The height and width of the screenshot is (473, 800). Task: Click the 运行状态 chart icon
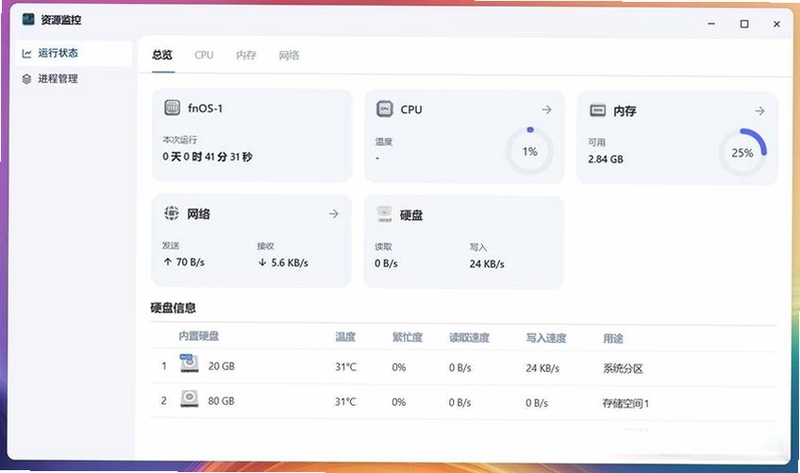click(x=27, y=53)
